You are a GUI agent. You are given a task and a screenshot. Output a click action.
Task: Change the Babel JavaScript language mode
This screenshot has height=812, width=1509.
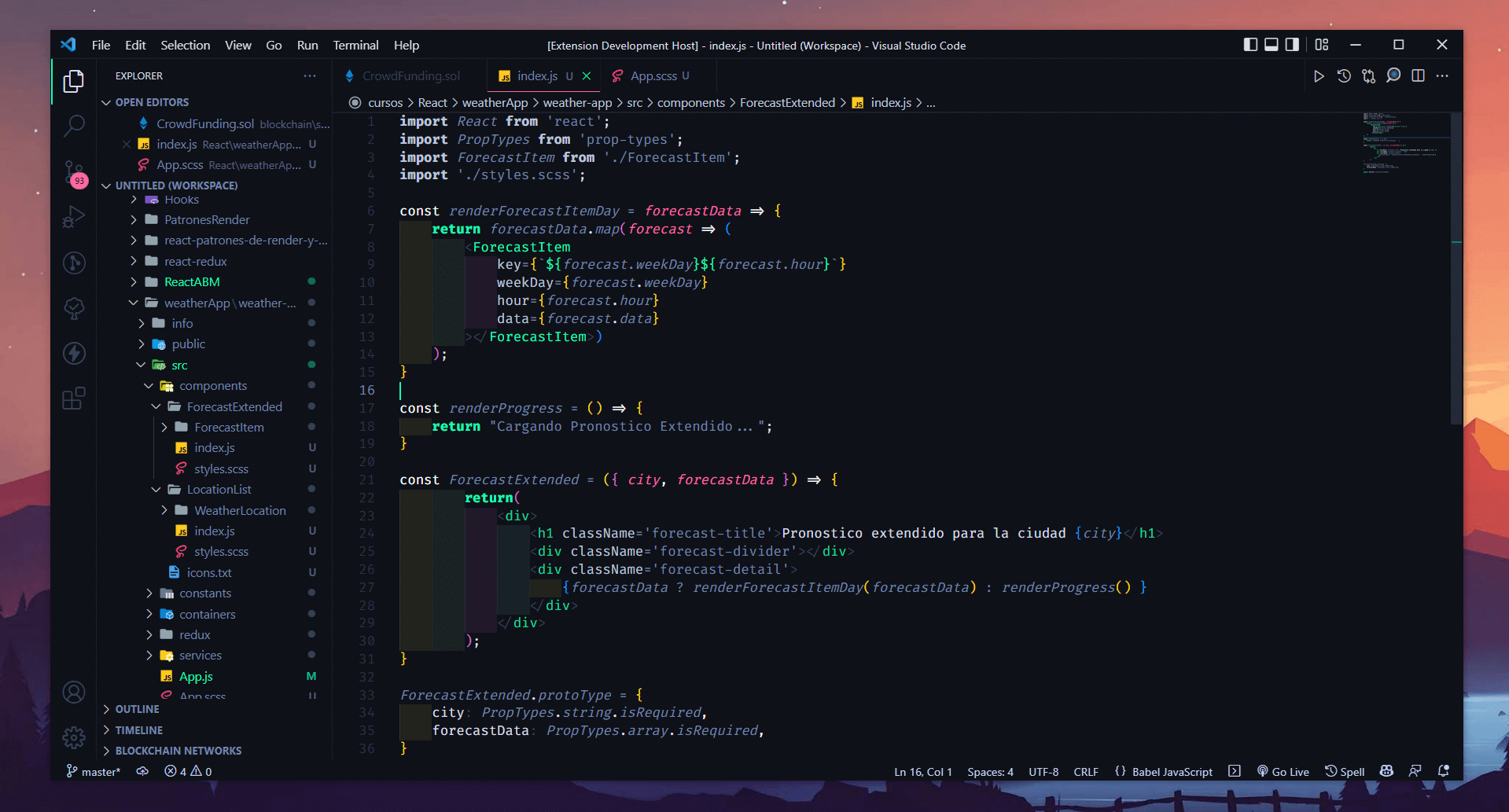[x=1172, y=772]
